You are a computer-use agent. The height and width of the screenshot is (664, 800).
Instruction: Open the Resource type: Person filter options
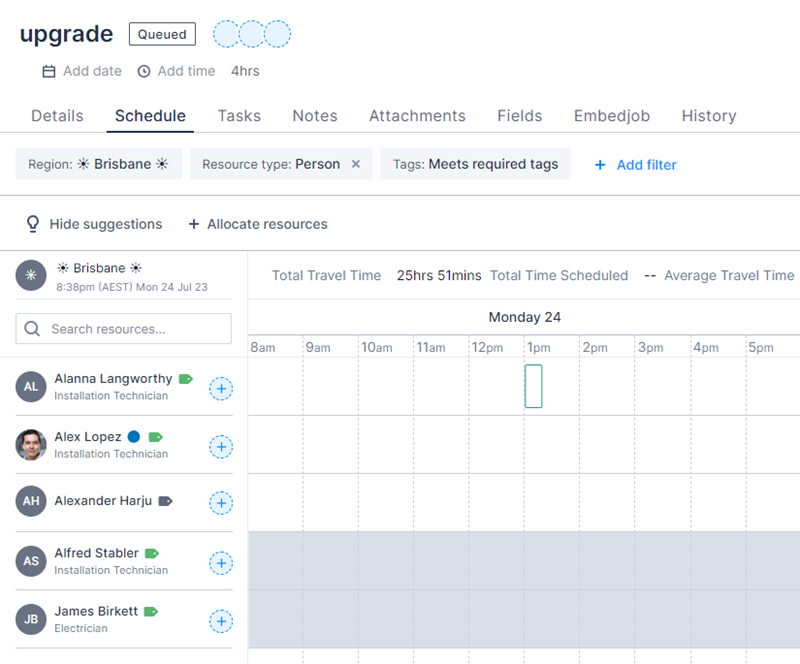pos(268,163)
